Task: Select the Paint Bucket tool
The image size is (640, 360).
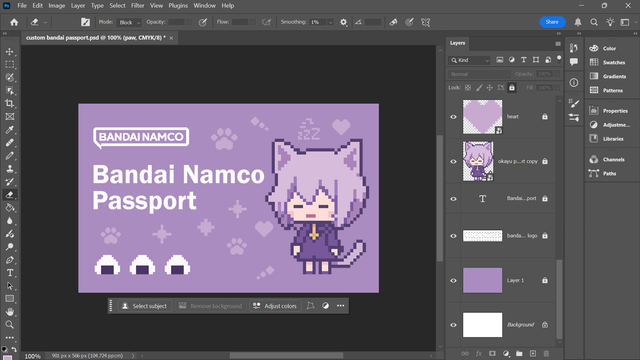Action: coord(9,208)
